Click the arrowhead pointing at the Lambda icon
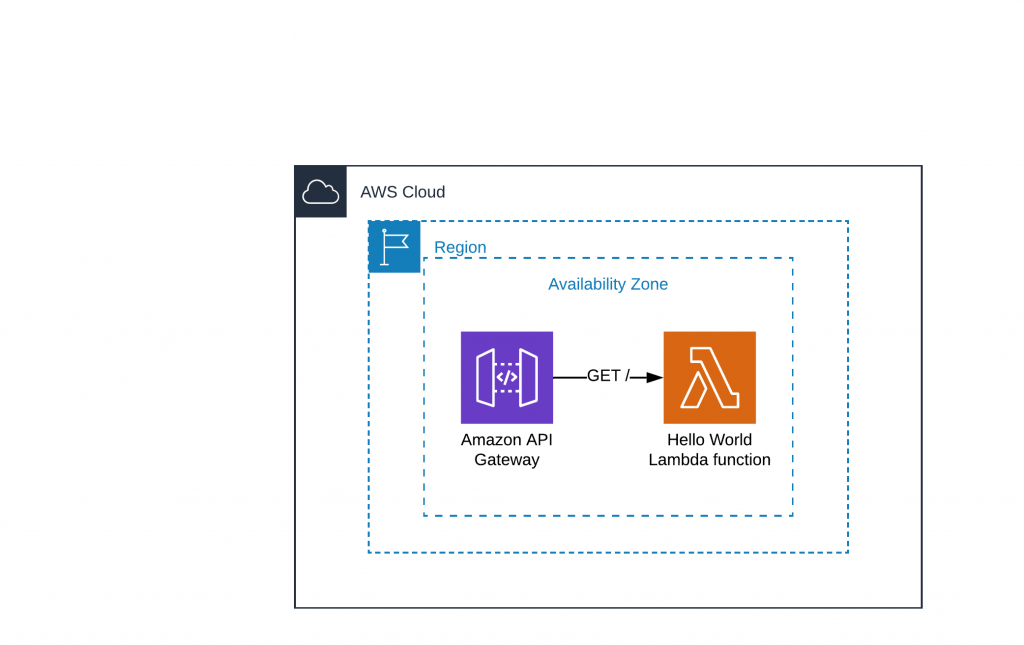Image resolution: width=1024 pixels, height=645 pixels. [x=653, y=377]
